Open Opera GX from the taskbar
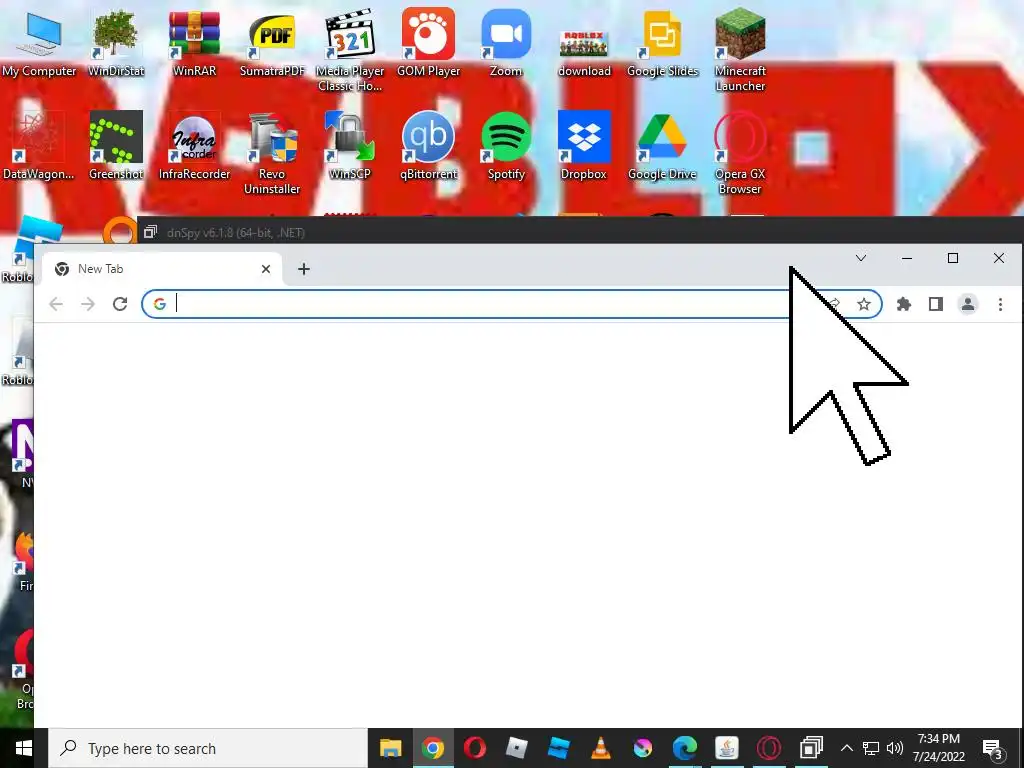The height and width of the screenshot is (768, 1024). pyautogui.click(x=769, y=748)
